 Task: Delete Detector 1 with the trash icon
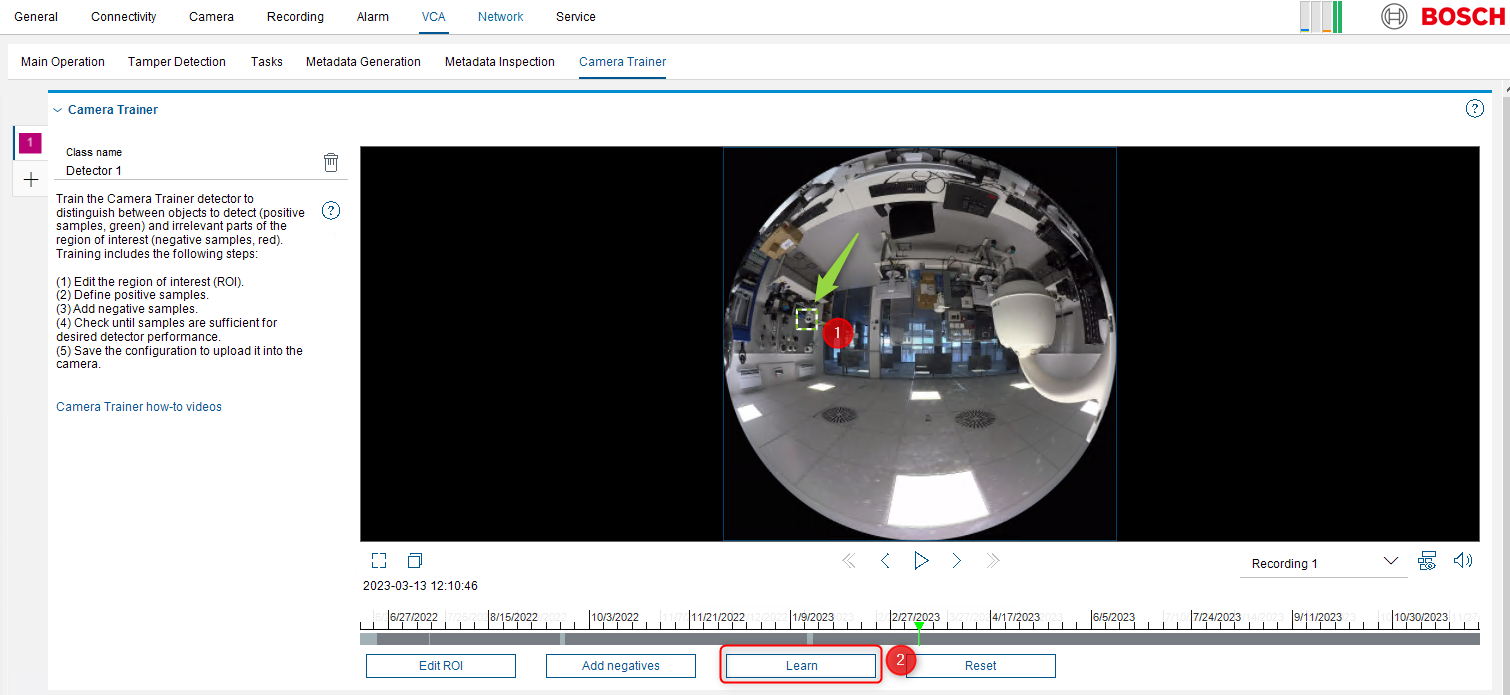(331, 162)
